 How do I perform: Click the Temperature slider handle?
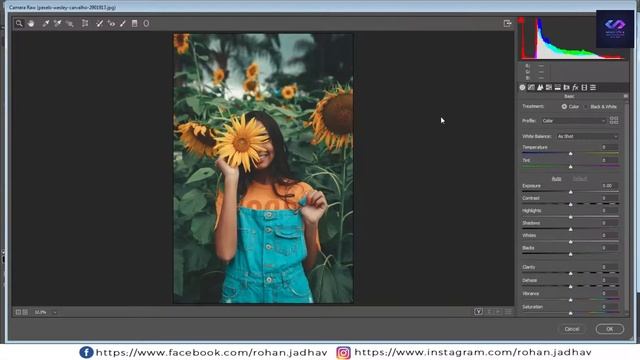click(571, 154)
